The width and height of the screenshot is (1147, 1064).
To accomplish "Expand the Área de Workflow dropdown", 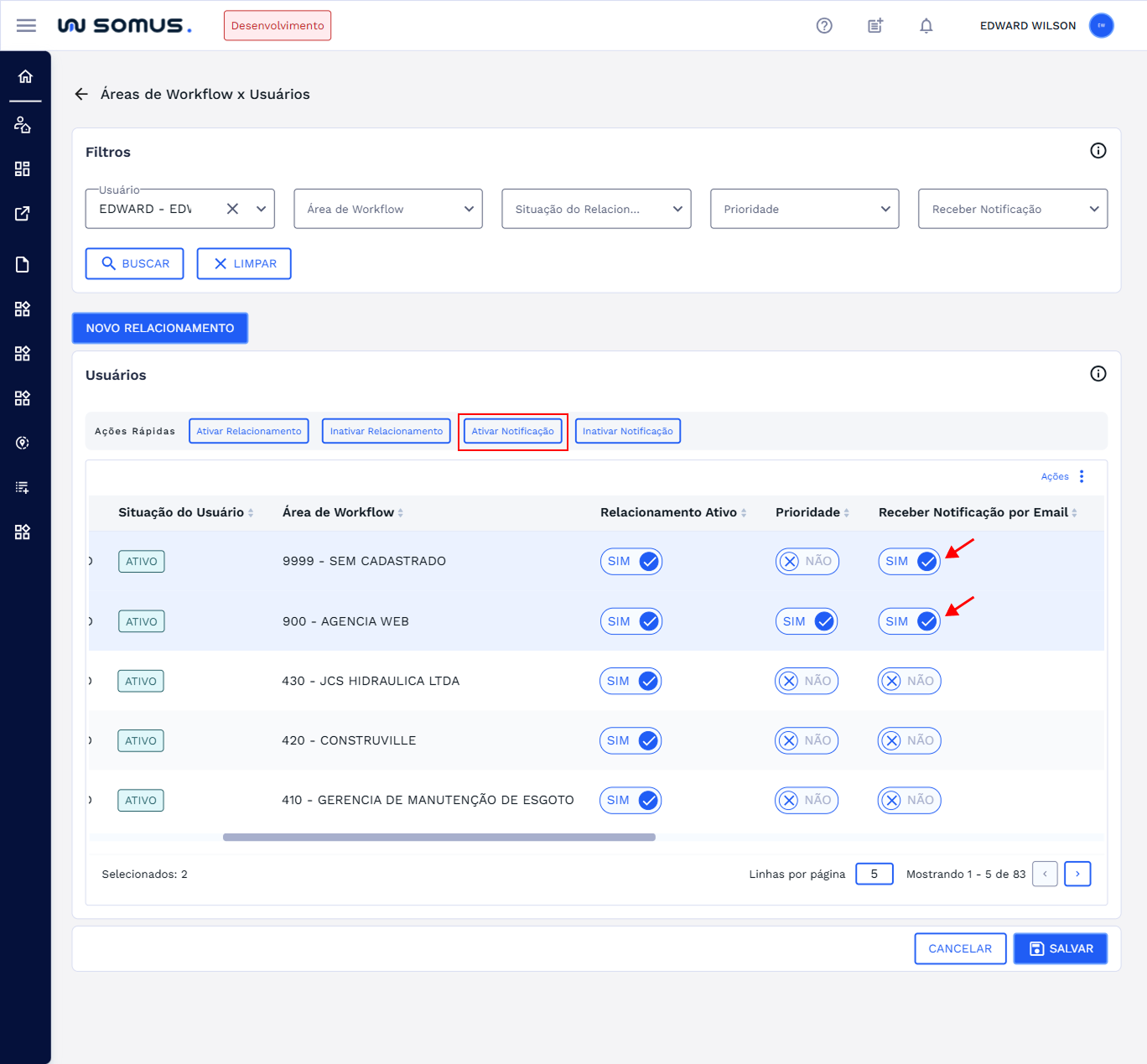I will click(x=388, y=209).
